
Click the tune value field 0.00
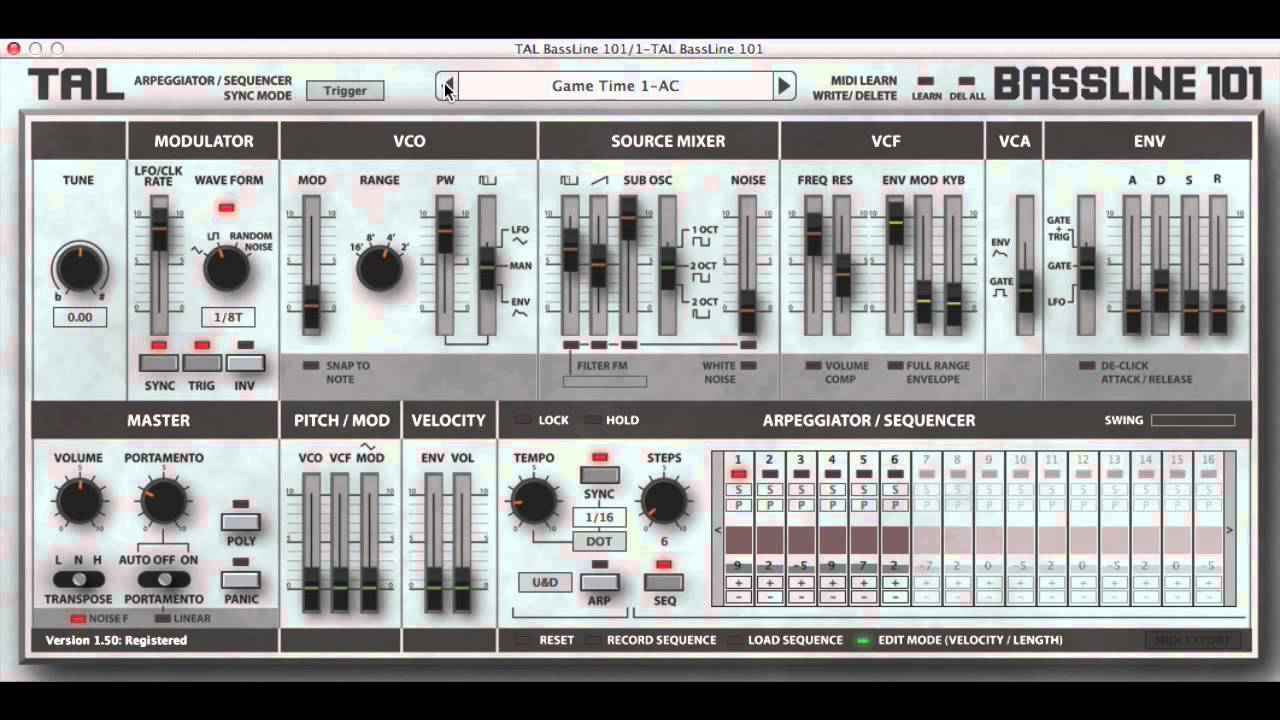coord(80,317)
